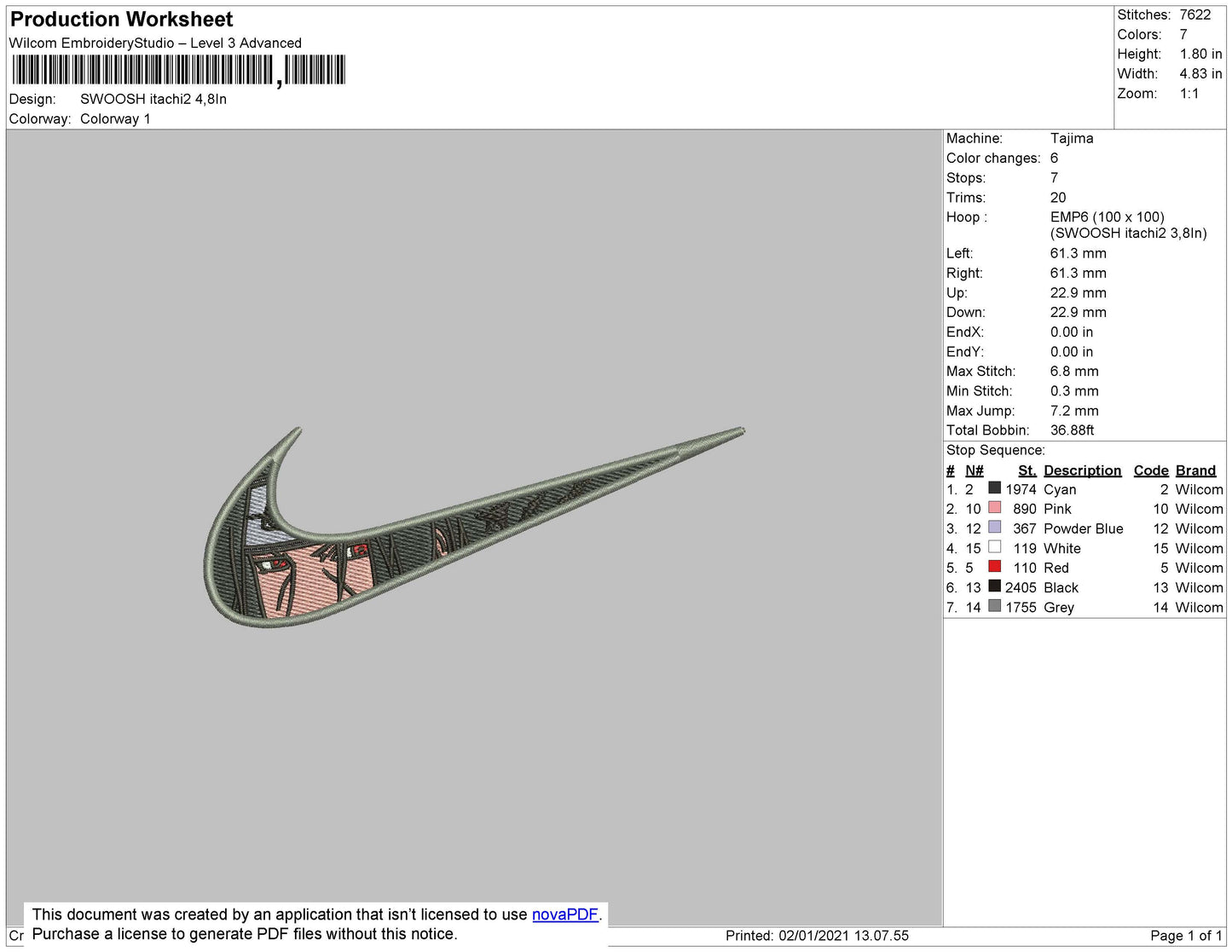
Task: Click the novaPDF hyperlink
Action: pyautogui.click(x=564, y=914)
